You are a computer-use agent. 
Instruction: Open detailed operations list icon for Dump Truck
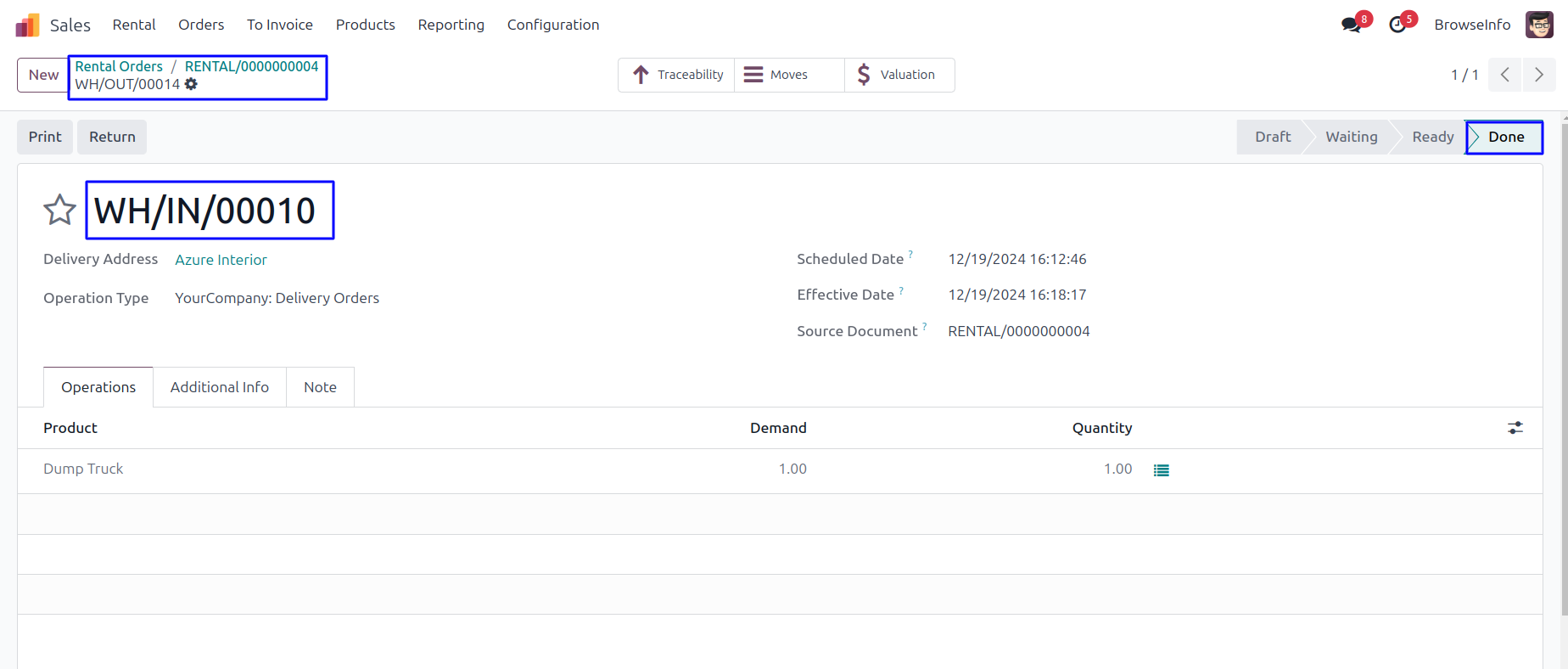1161,470
